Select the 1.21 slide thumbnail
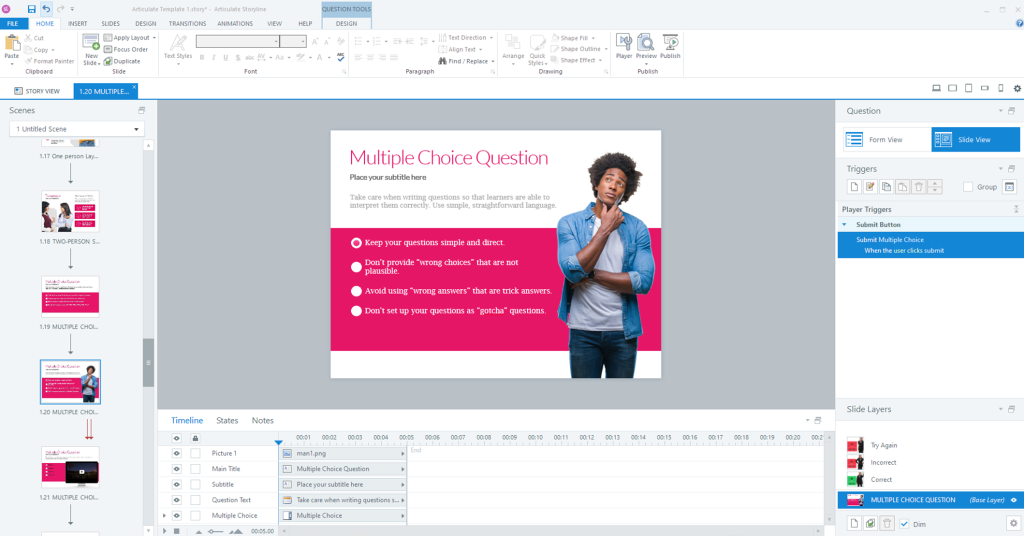Screen dimensions: 1024x536 click(x=70, y=467)
